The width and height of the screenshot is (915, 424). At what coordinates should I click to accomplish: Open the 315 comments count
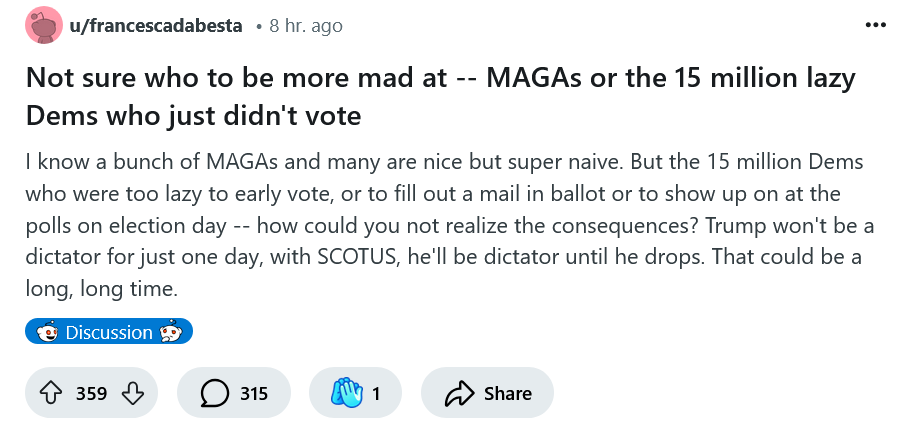point(254,393)
